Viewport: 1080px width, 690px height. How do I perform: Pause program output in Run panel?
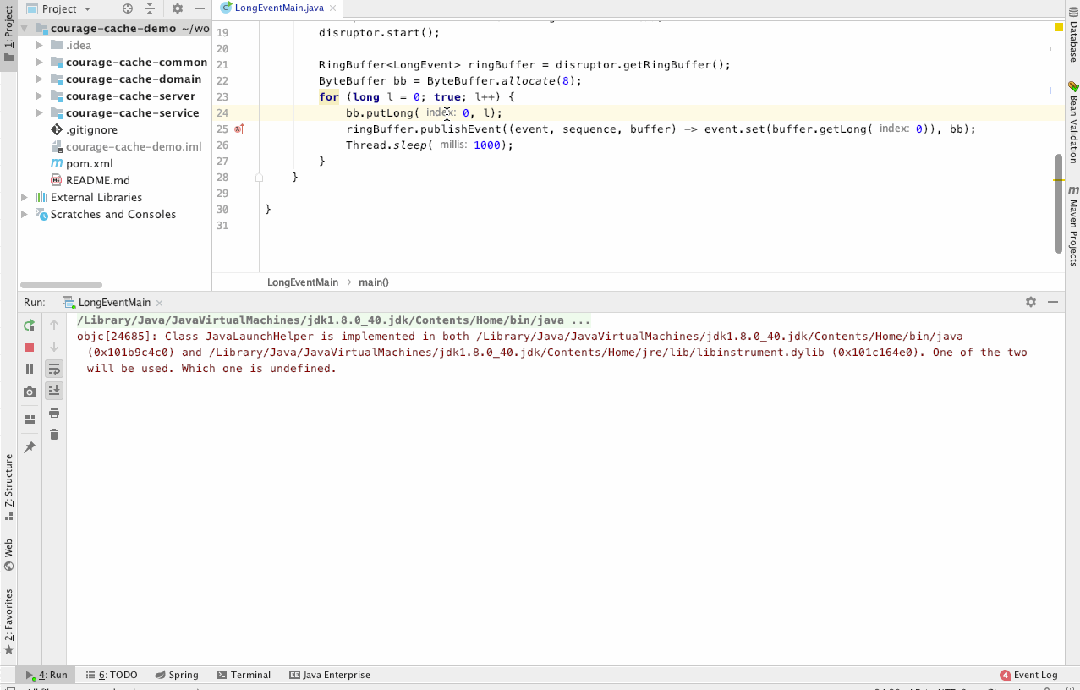click(x=30, y=369)
